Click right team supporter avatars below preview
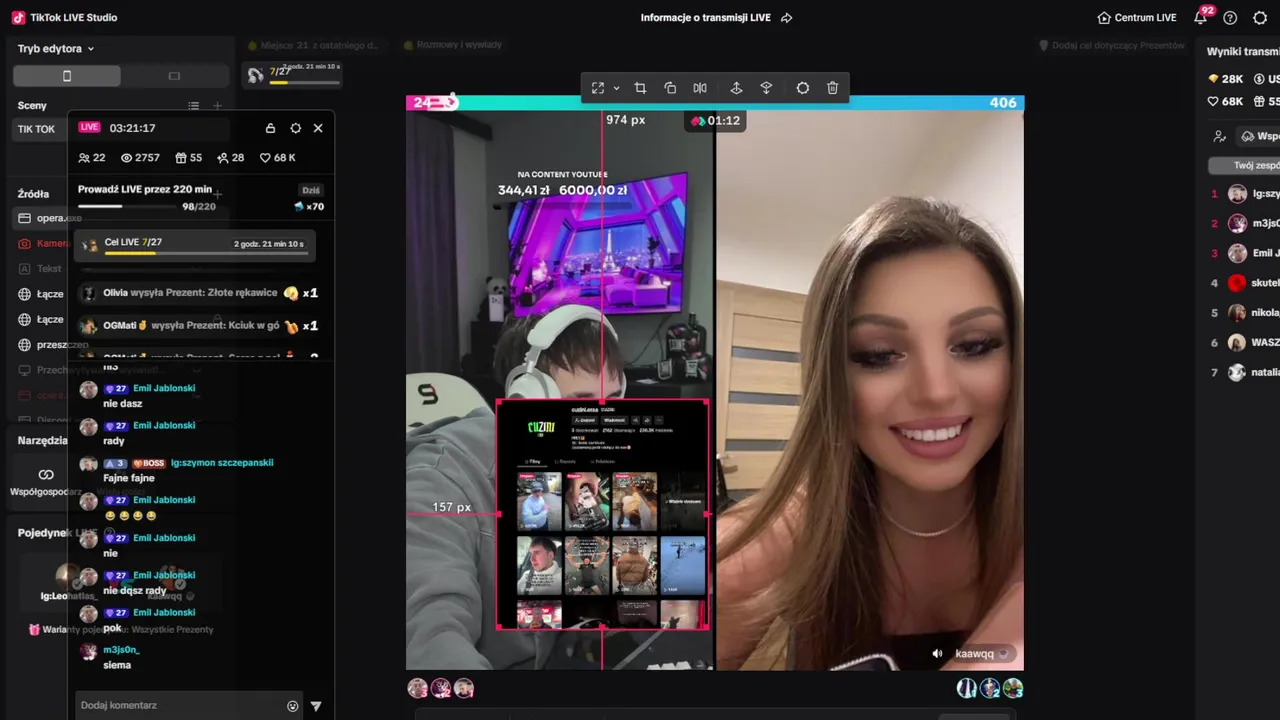 coord(989,688)
